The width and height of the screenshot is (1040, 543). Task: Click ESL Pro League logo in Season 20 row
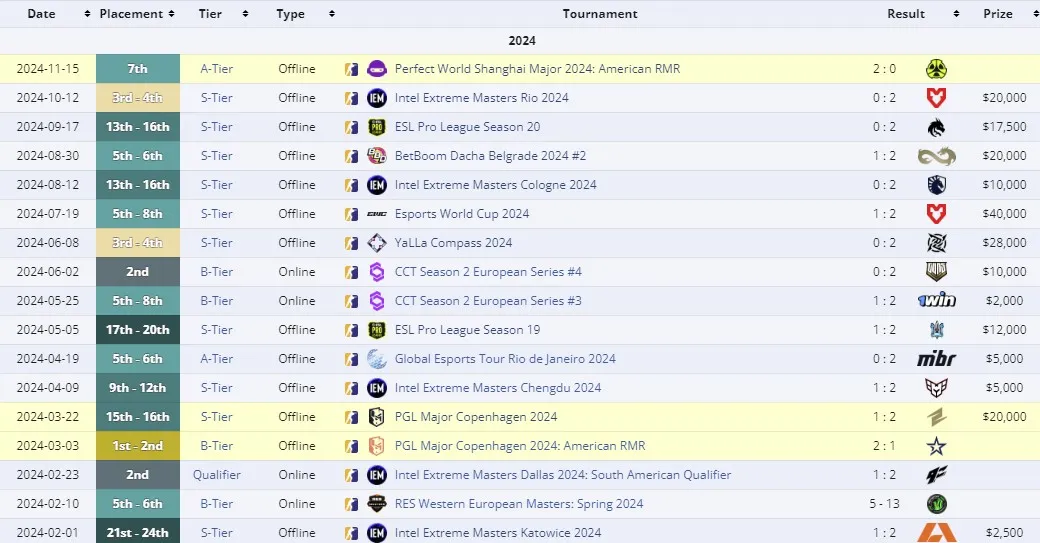(377, 127)
